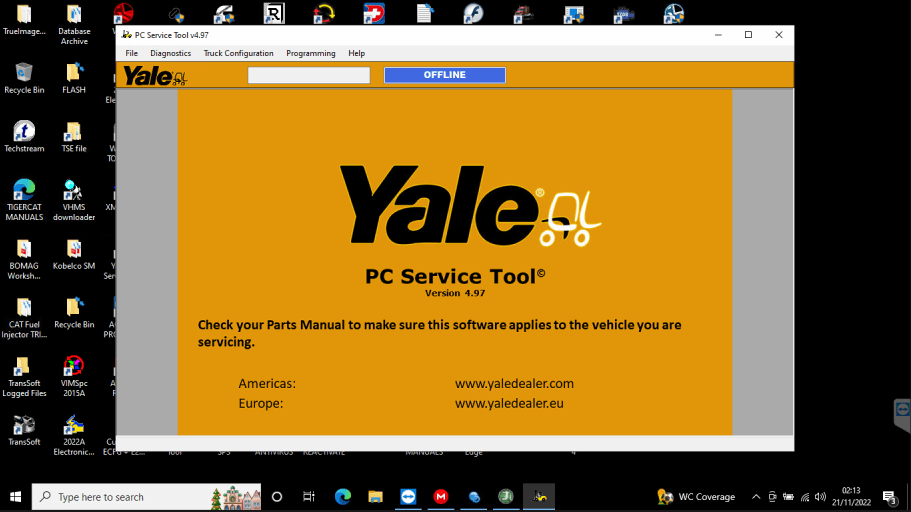The image size is (911, 512).
Task: Click the small Yale logo in the toolbar
Action: point(154,76)
